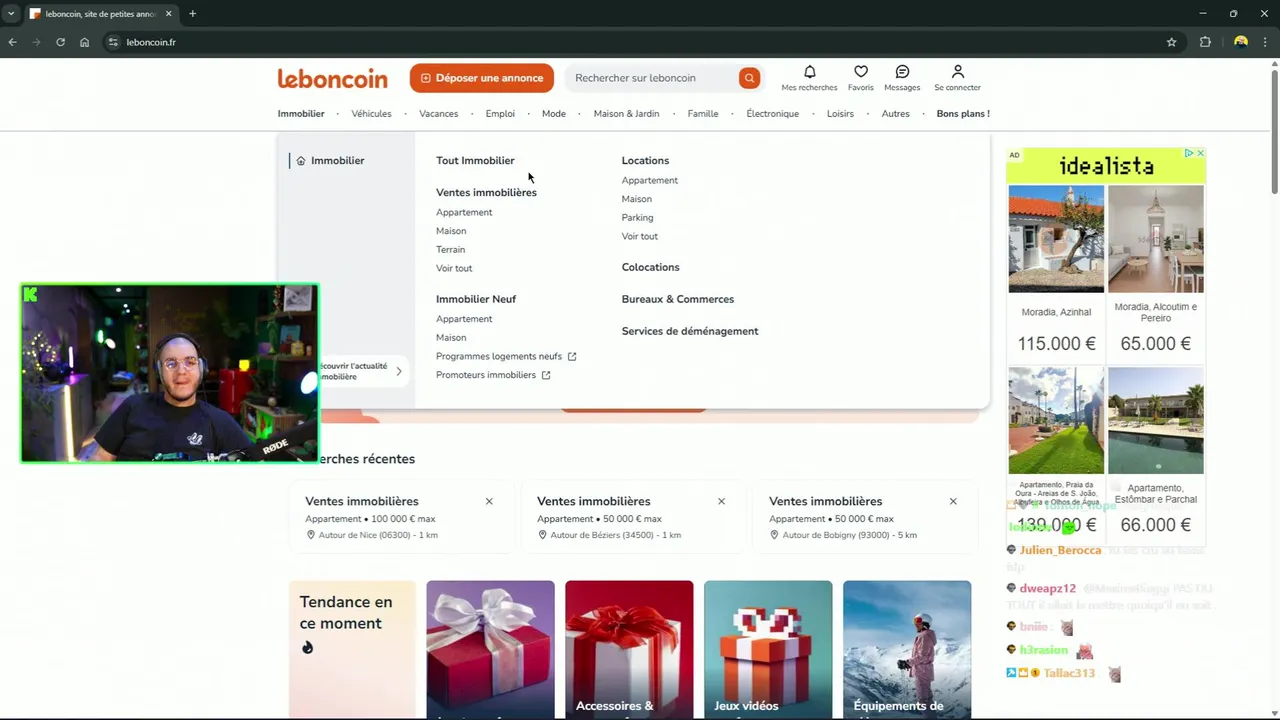Open Loisirs category menu
Screen dimensions: 1280x720
tap(840, 114)
